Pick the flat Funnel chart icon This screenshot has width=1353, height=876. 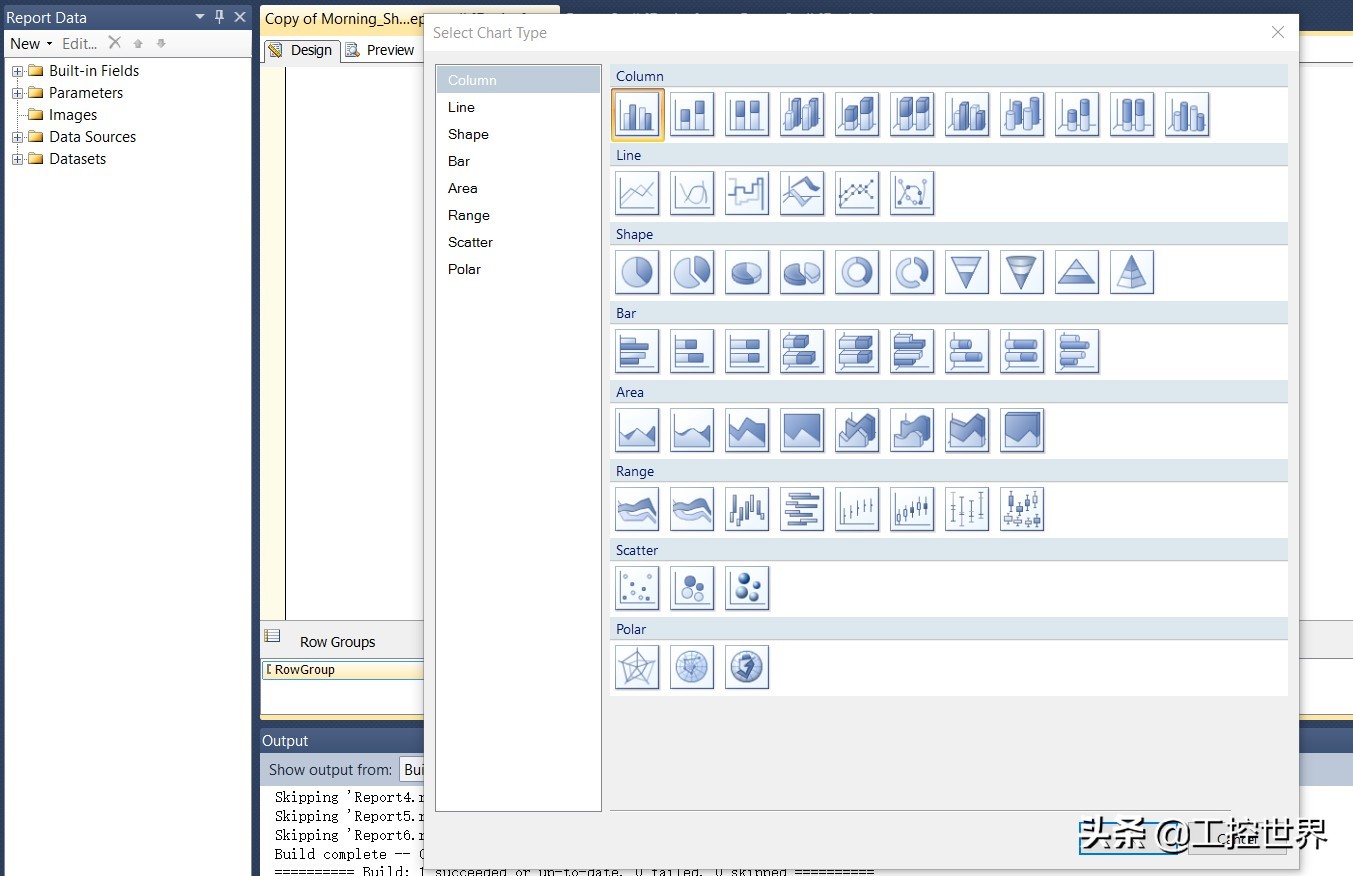[x=967, y=272]
